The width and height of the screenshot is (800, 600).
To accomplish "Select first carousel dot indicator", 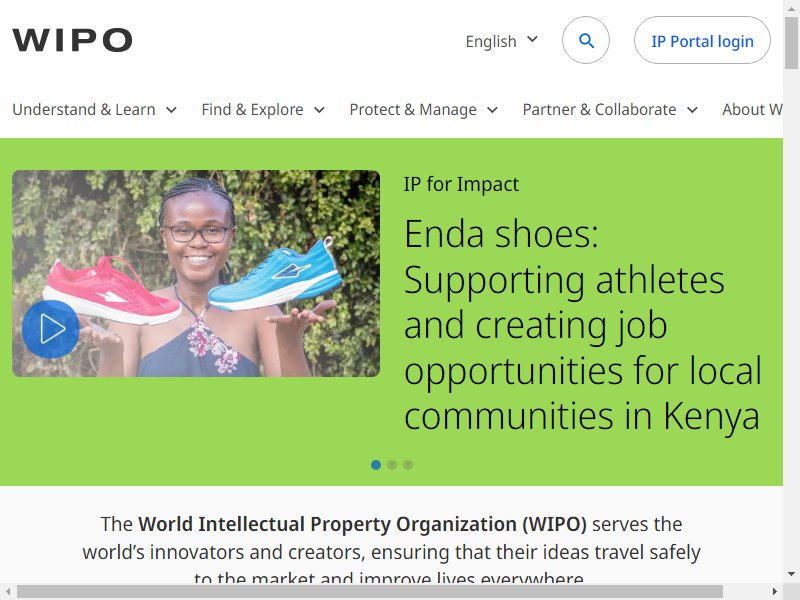I will [376, 465].
